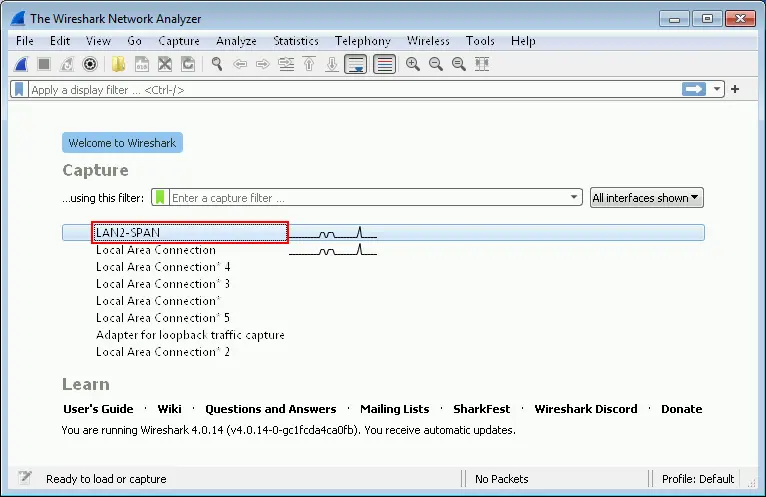
Task: Open the Mailing Lists link
Action: [x=395, y=409]
